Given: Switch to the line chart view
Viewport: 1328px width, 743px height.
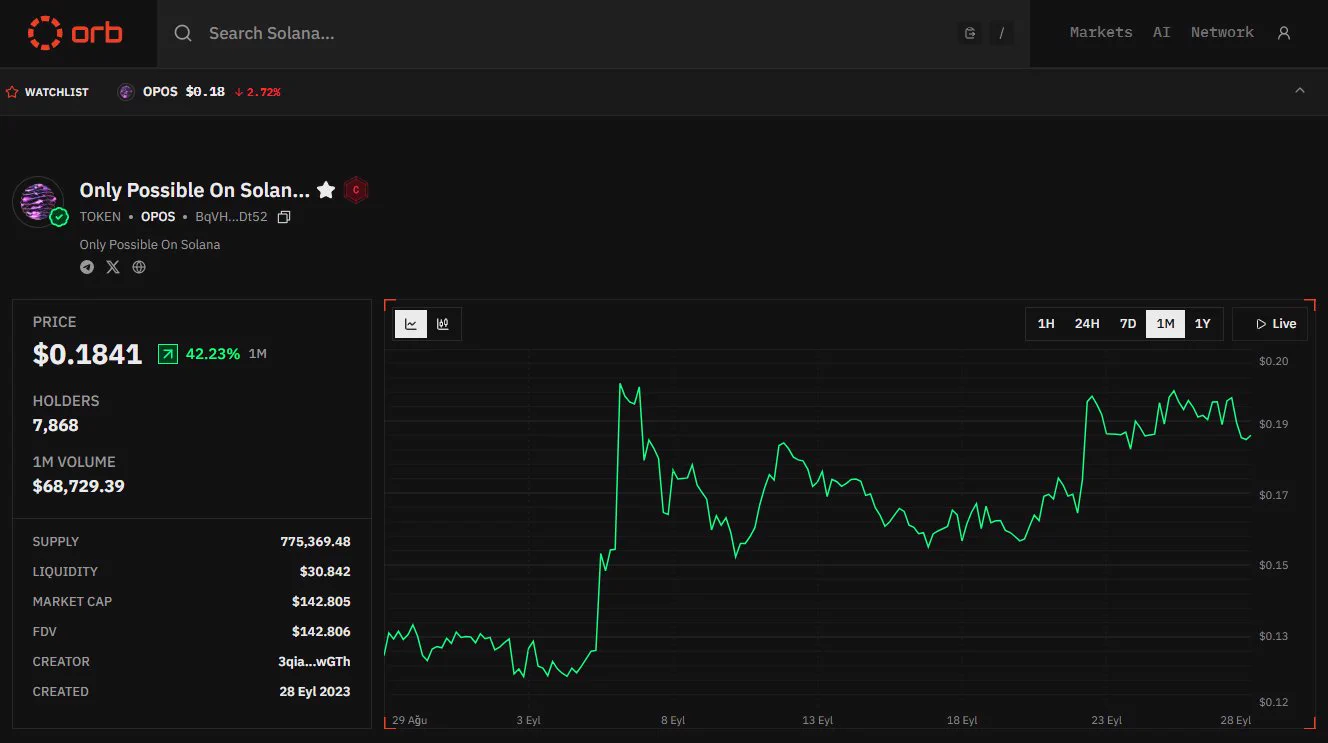Looking at the screenshot, I should [411, 324].
